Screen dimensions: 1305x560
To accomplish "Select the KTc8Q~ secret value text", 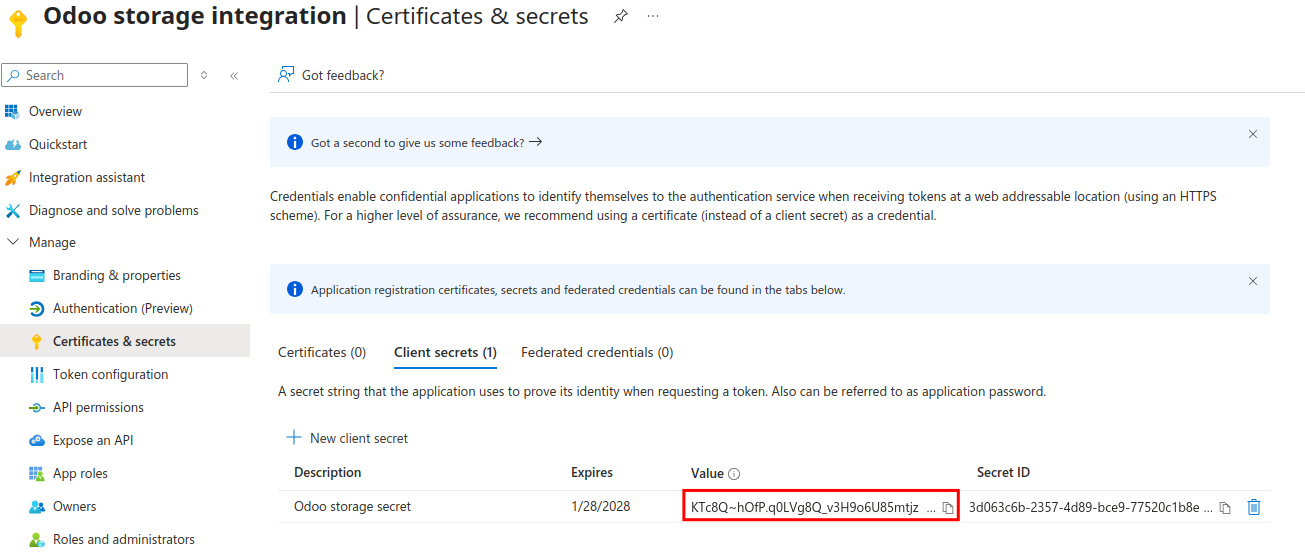I will coord(805,507).
